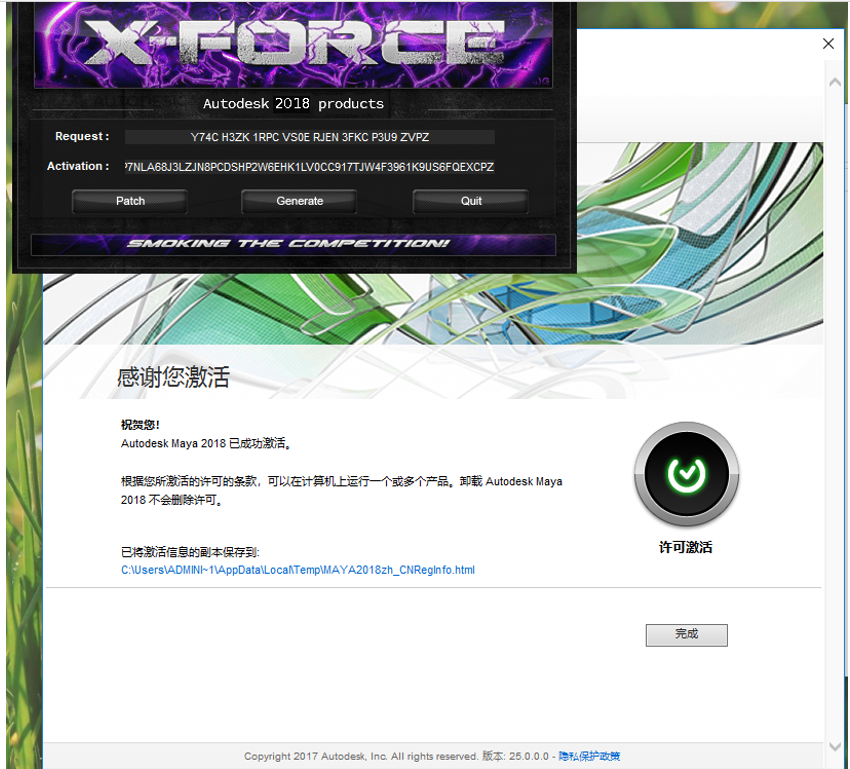Open the MAYA2018zh_CNRegInfo.html file link
Viewport: 850px width, 769px height.
tap(298, 570)
